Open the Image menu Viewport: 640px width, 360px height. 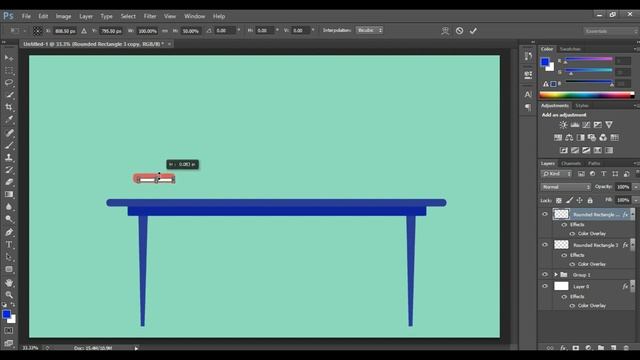(63, 16)
